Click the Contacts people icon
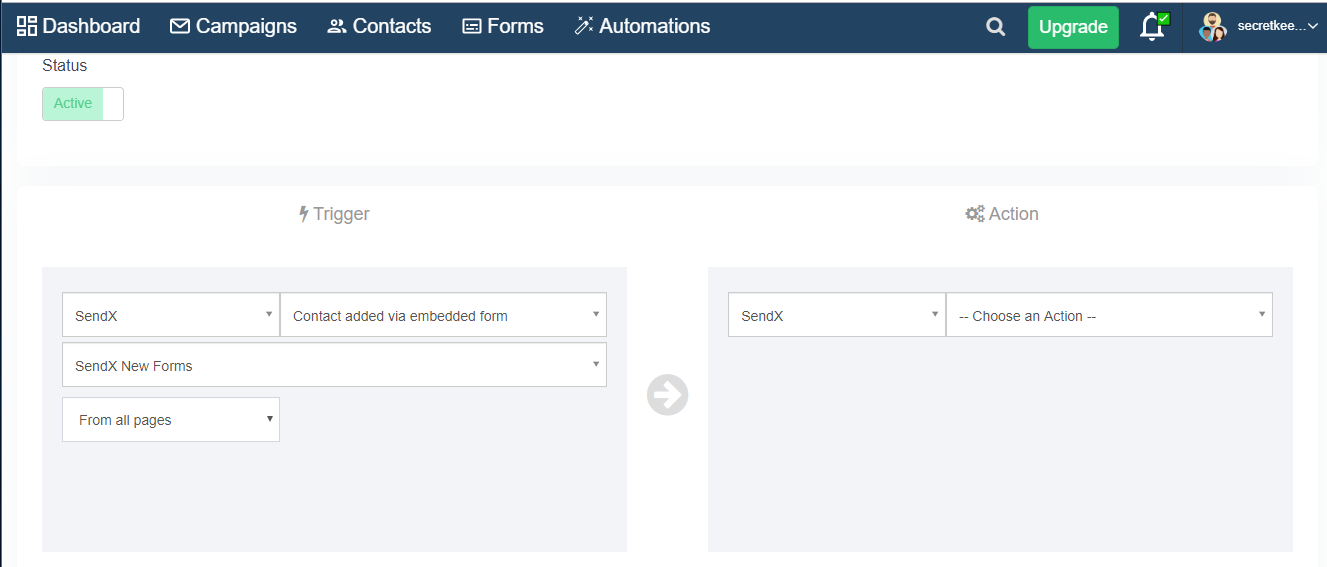 click(x=337, y=26)
